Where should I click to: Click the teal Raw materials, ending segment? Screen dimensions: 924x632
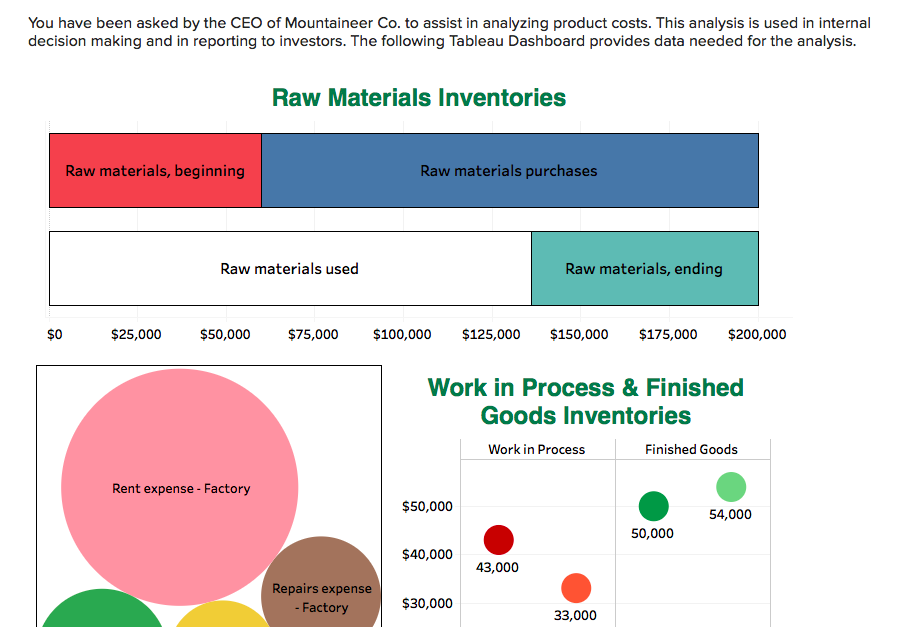point(645,268)
